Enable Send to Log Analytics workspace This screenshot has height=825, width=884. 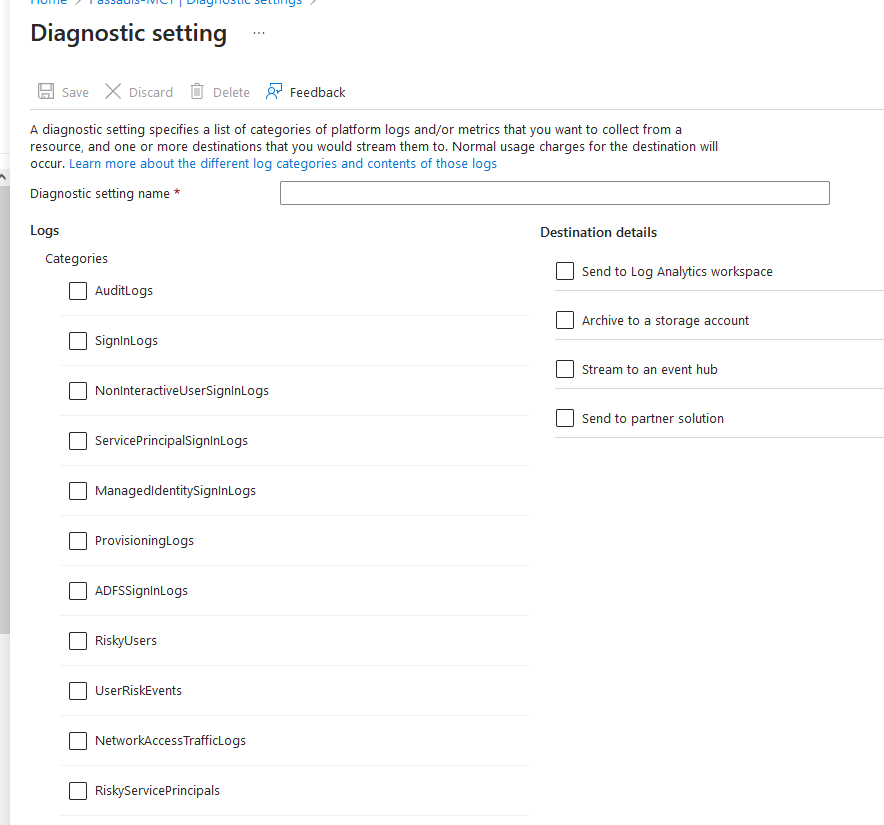pos(565,271)
